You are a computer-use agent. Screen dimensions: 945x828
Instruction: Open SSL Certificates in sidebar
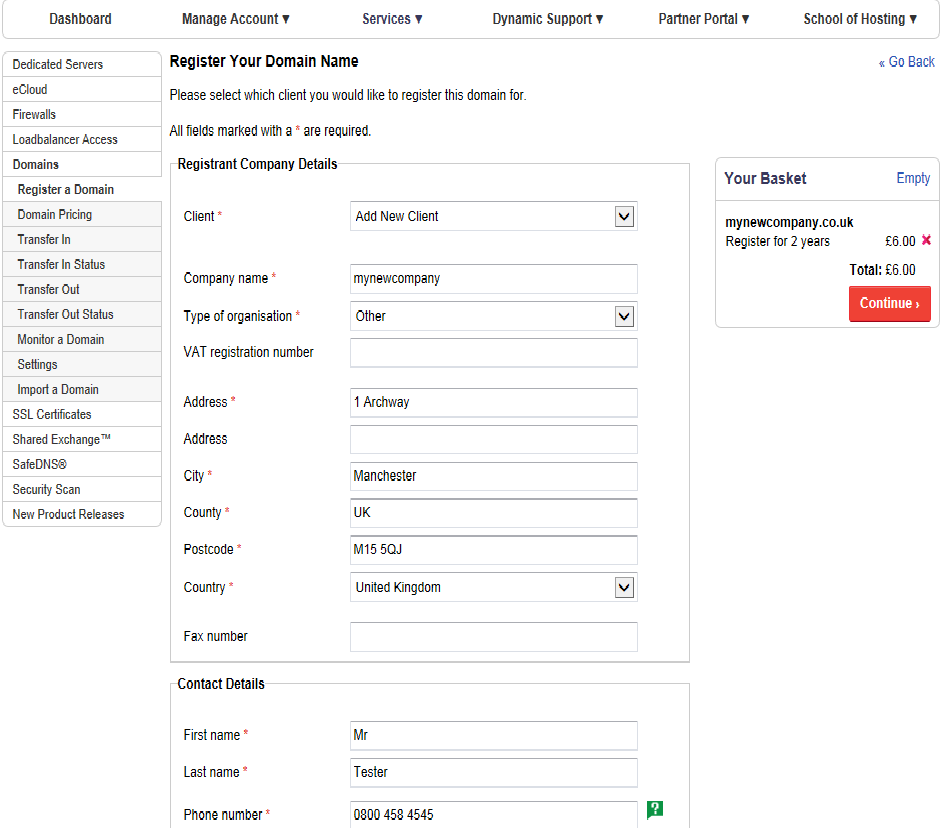[82, 415]
